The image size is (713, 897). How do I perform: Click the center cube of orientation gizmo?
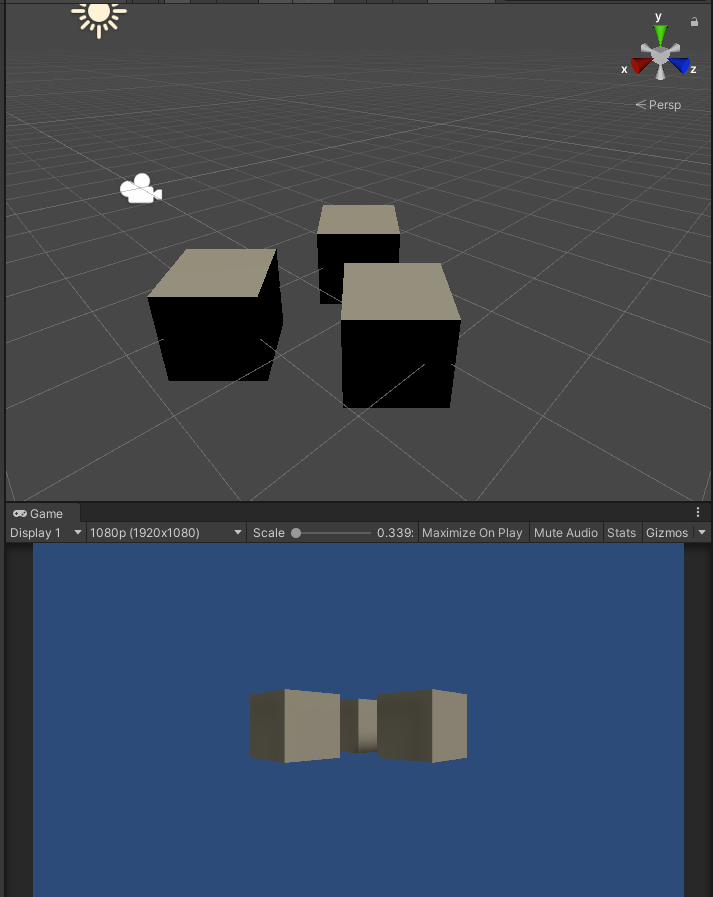point(660,53)
